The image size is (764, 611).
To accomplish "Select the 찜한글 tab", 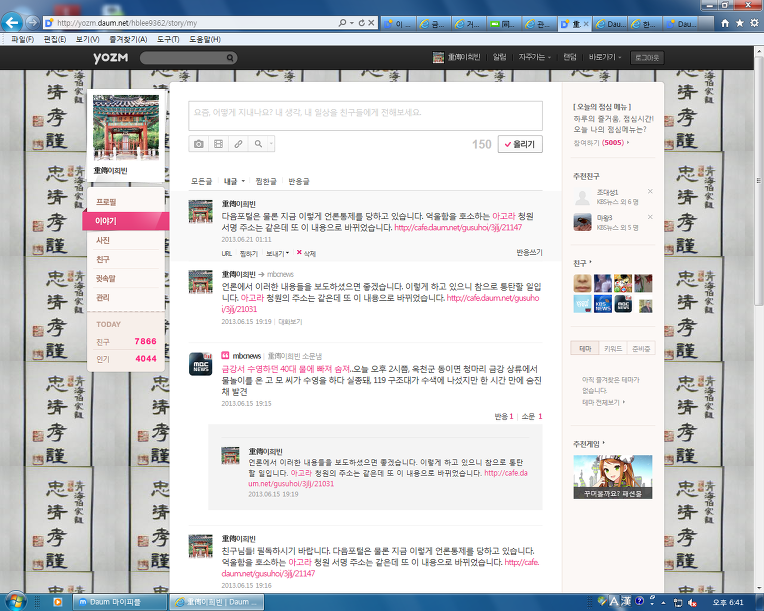I will 266,181.
